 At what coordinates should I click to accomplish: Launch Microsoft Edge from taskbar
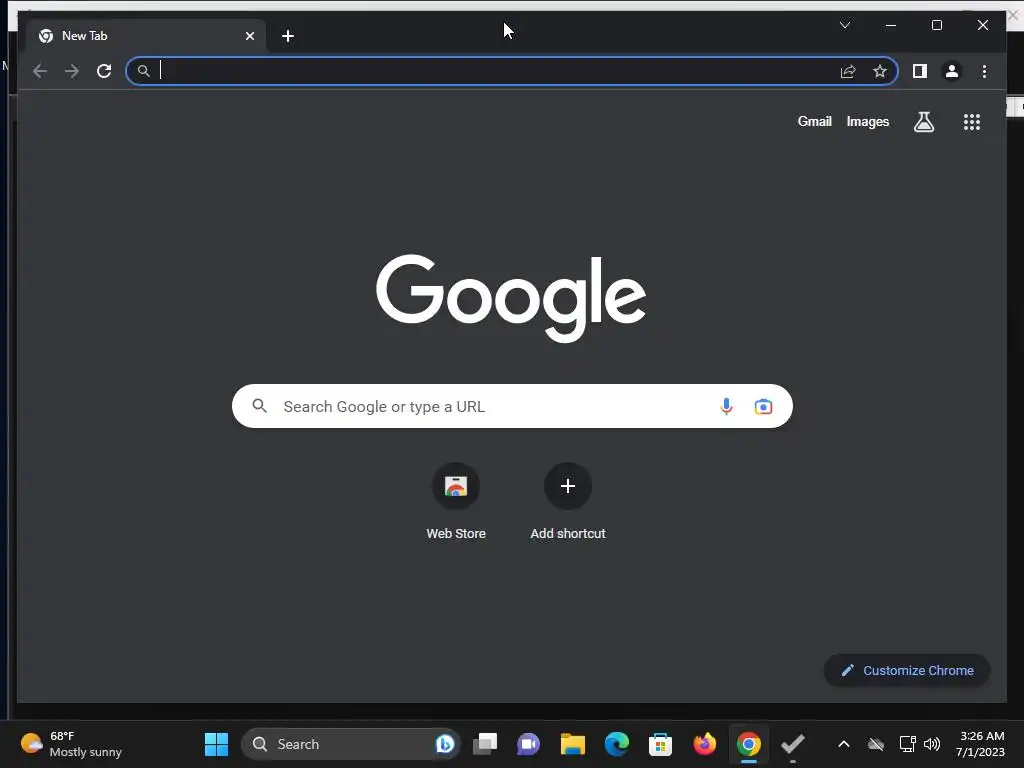click(616, 744)
